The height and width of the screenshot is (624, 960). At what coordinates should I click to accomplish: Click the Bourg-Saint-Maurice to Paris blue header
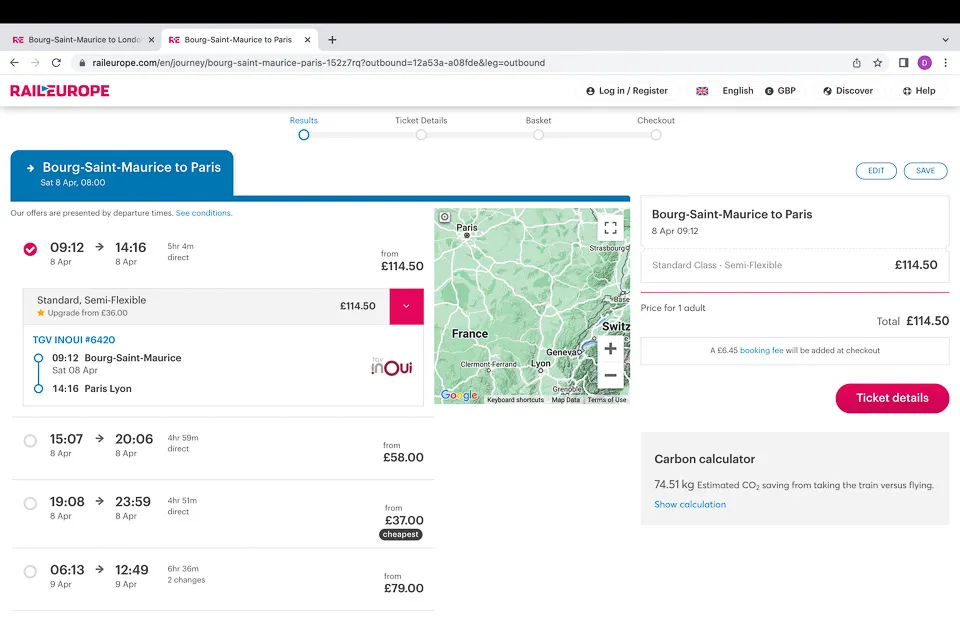(122, 173)
